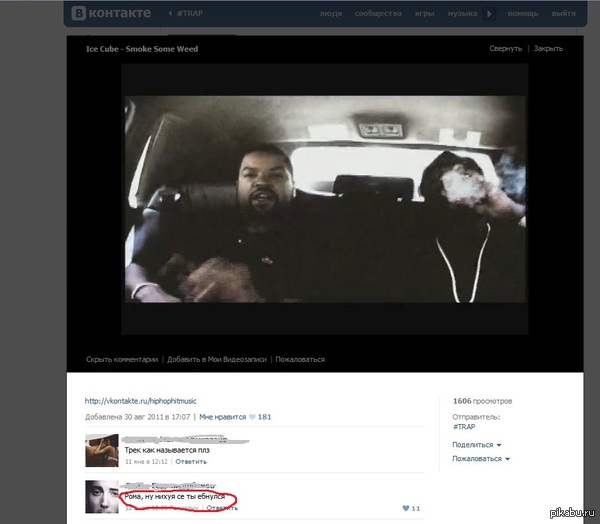Expand the sidebar Пожаловаться dropdown
600x524 pixels.
[481, 459]
